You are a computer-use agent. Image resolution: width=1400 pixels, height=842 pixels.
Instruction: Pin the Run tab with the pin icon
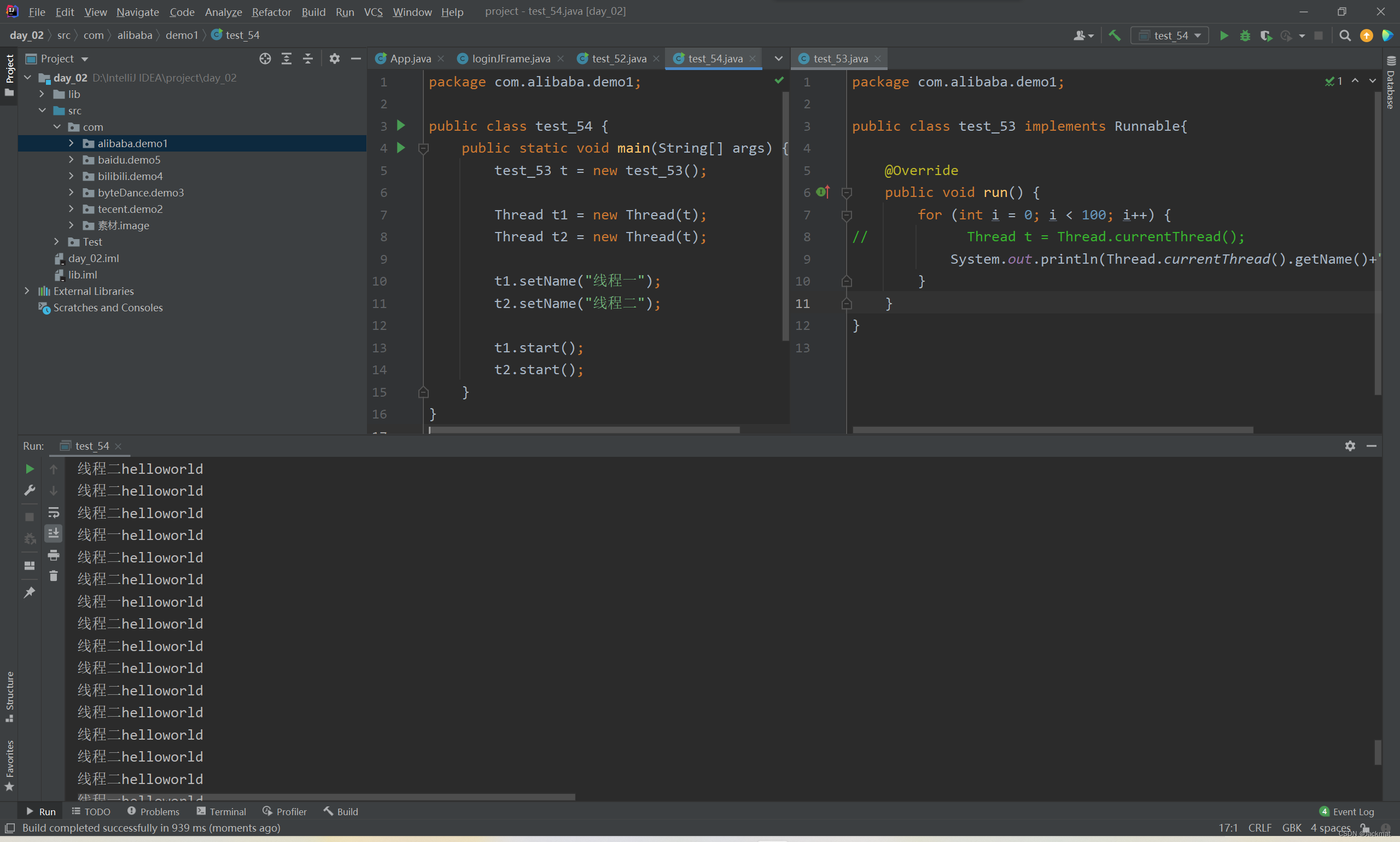click(30, 593)
